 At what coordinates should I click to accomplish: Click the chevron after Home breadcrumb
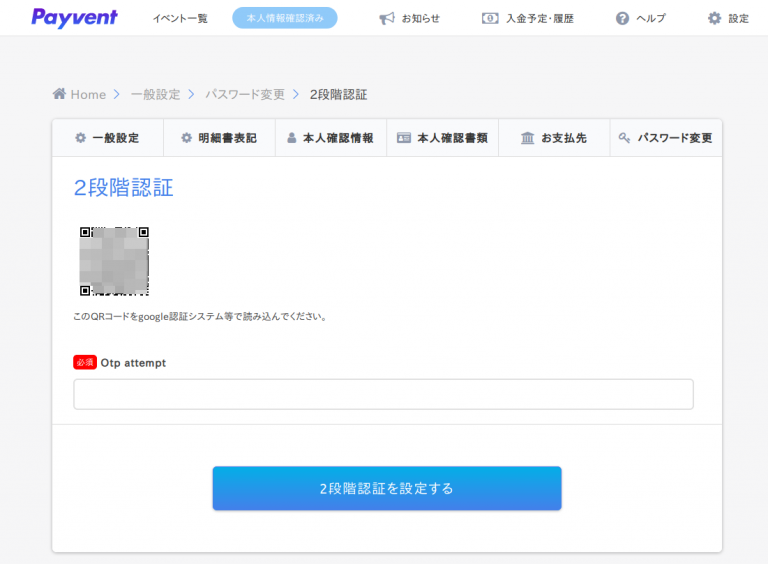(x=117, y=94)
